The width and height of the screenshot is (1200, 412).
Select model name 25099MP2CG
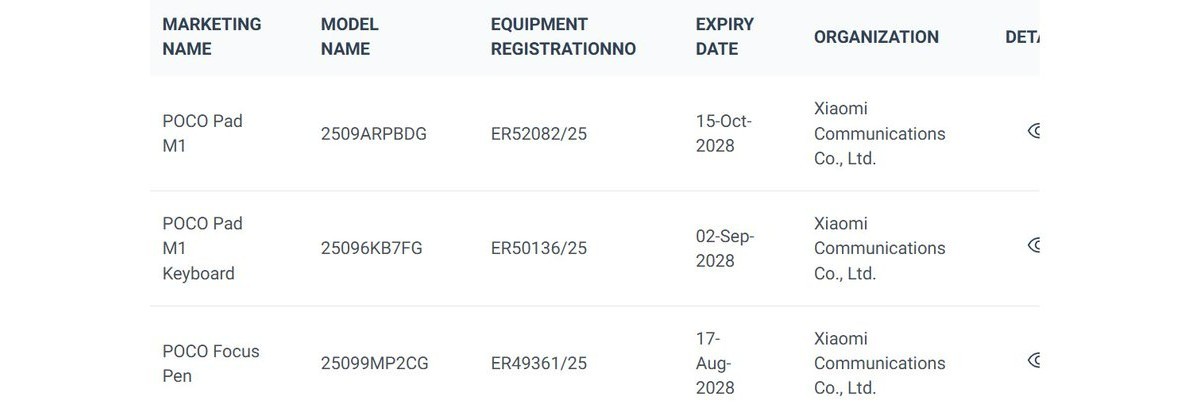374,363
